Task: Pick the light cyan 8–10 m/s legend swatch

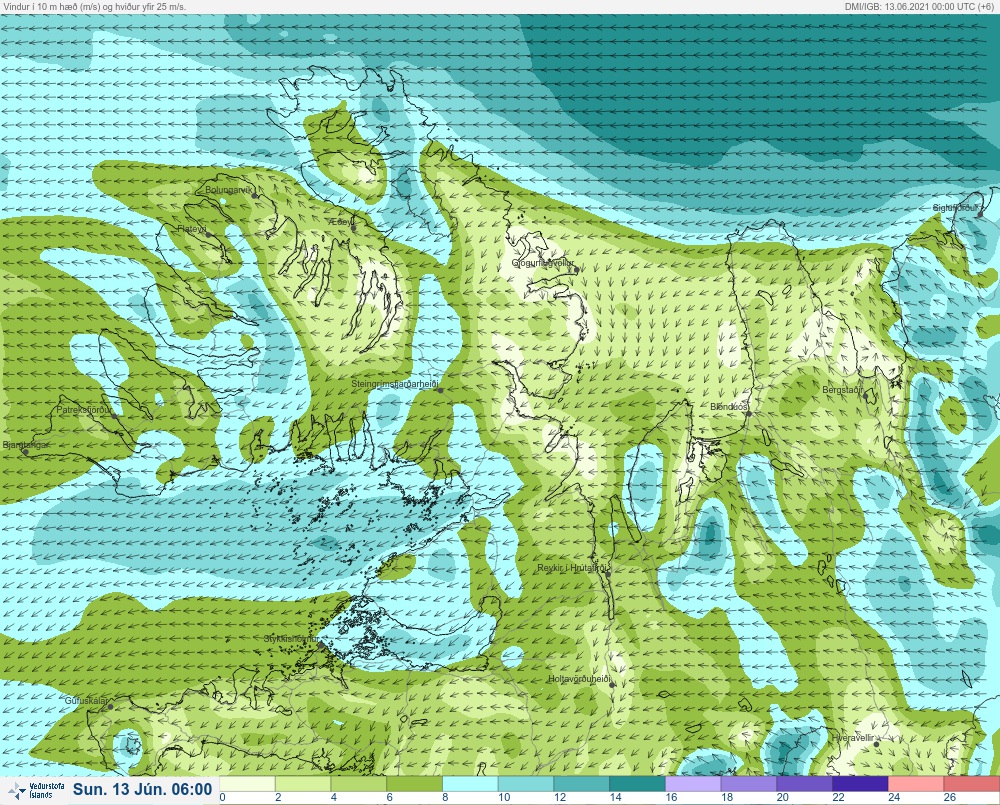Action: coord(470,783)
